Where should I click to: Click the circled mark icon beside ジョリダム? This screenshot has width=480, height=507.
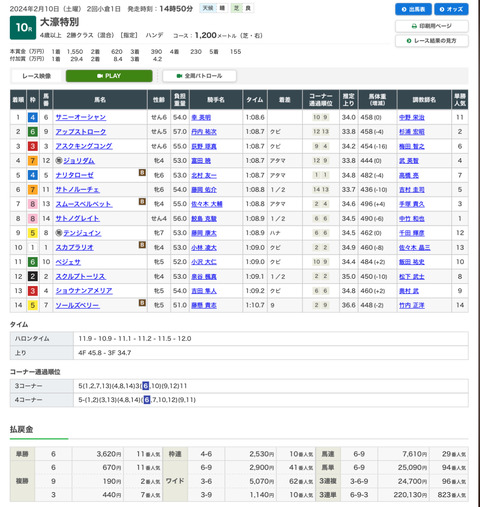[x=59, y=161]
